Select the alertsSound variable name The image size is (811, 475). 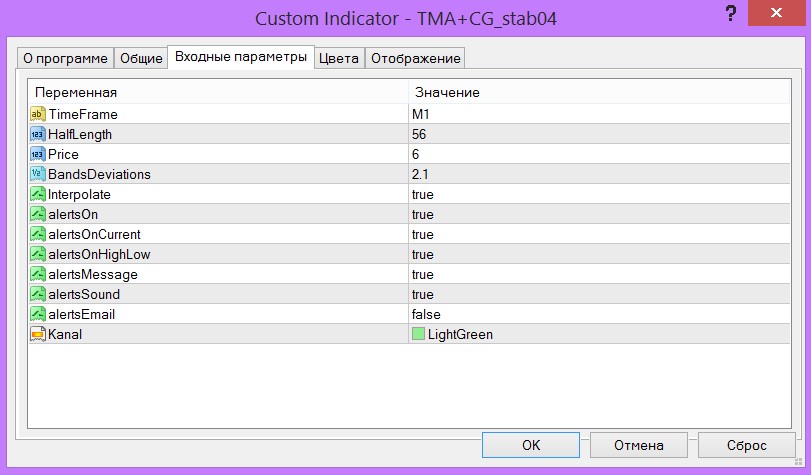coord(84,294)
